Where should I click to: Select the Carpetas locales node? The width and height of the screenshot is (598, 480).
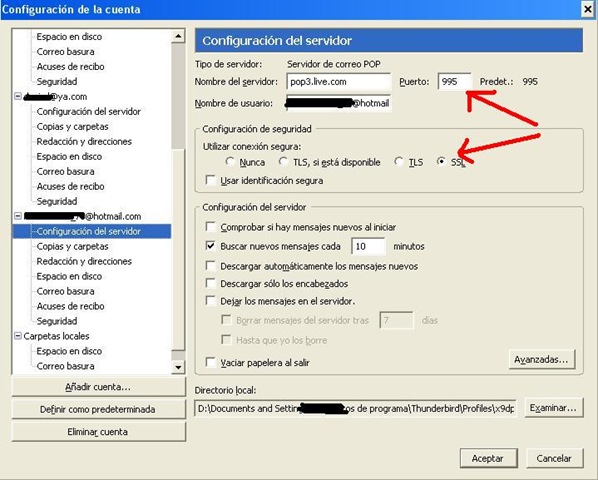(56, 336)
